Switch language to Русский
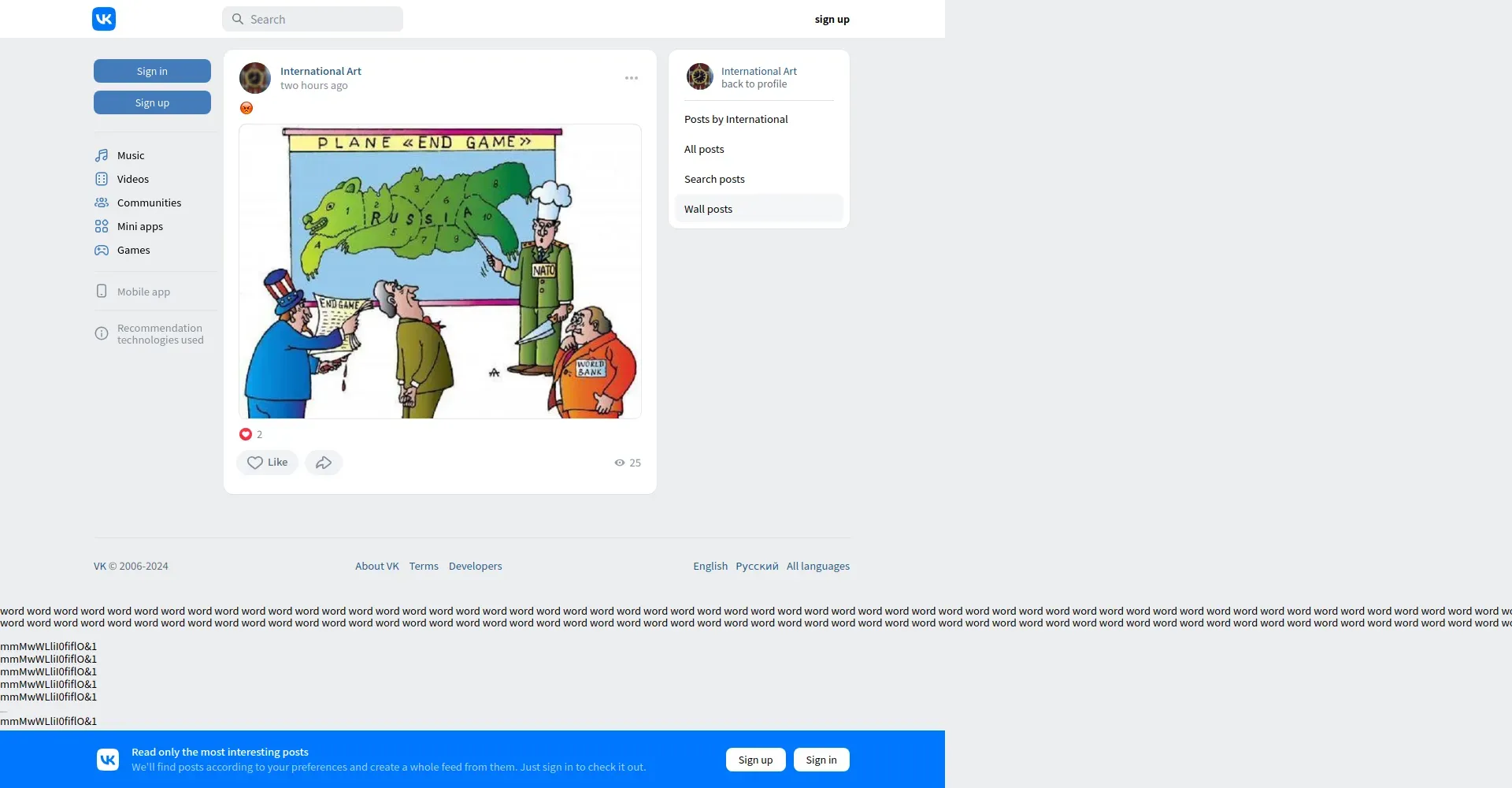 click(x=757, y=566)
